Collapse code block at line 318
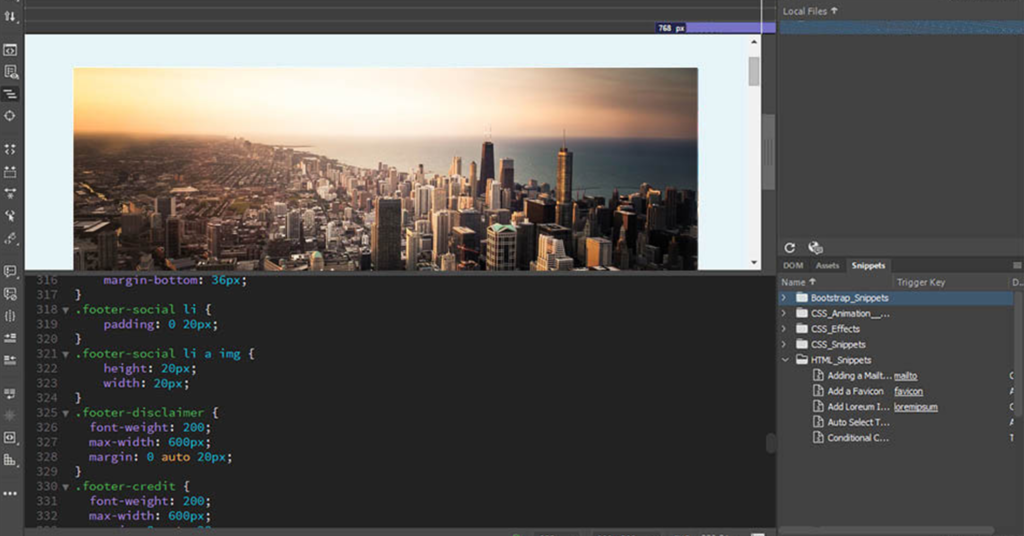Viewport: 1024px width, 536px height. coord(66,310)
